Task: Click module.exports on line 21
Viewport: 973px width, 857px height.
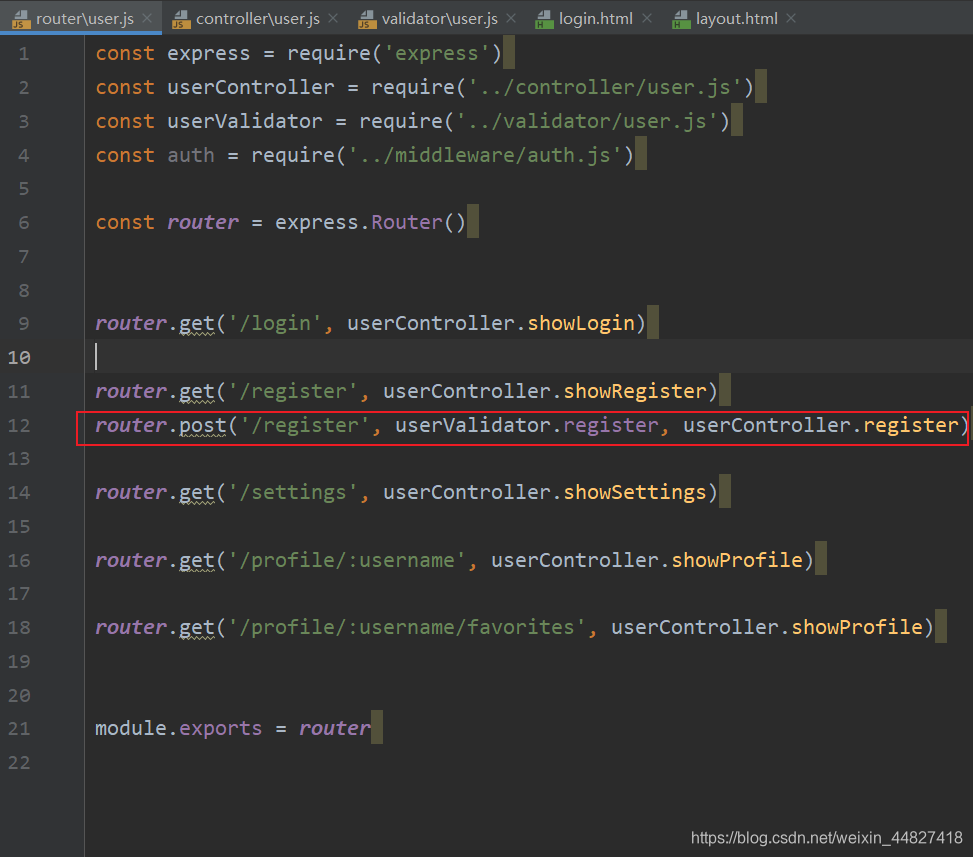Action: click(179, 729)
